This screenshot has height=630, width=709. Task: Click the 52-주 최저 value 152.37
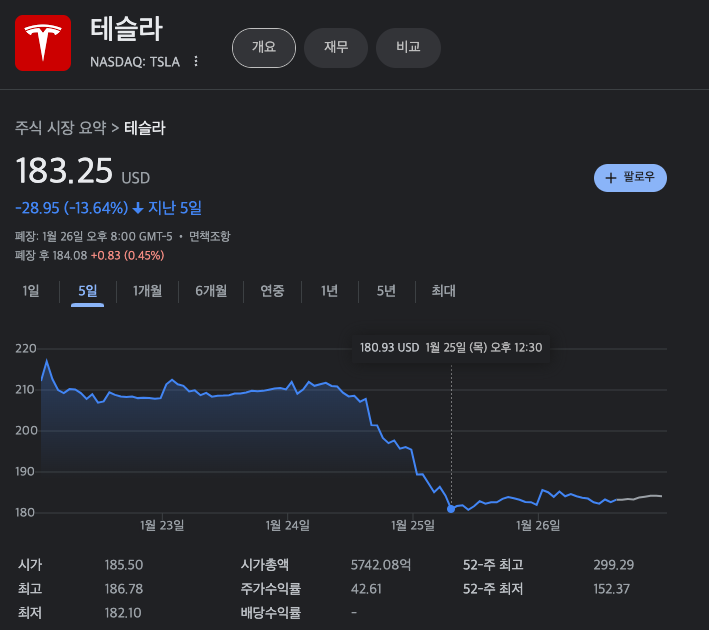611,589
